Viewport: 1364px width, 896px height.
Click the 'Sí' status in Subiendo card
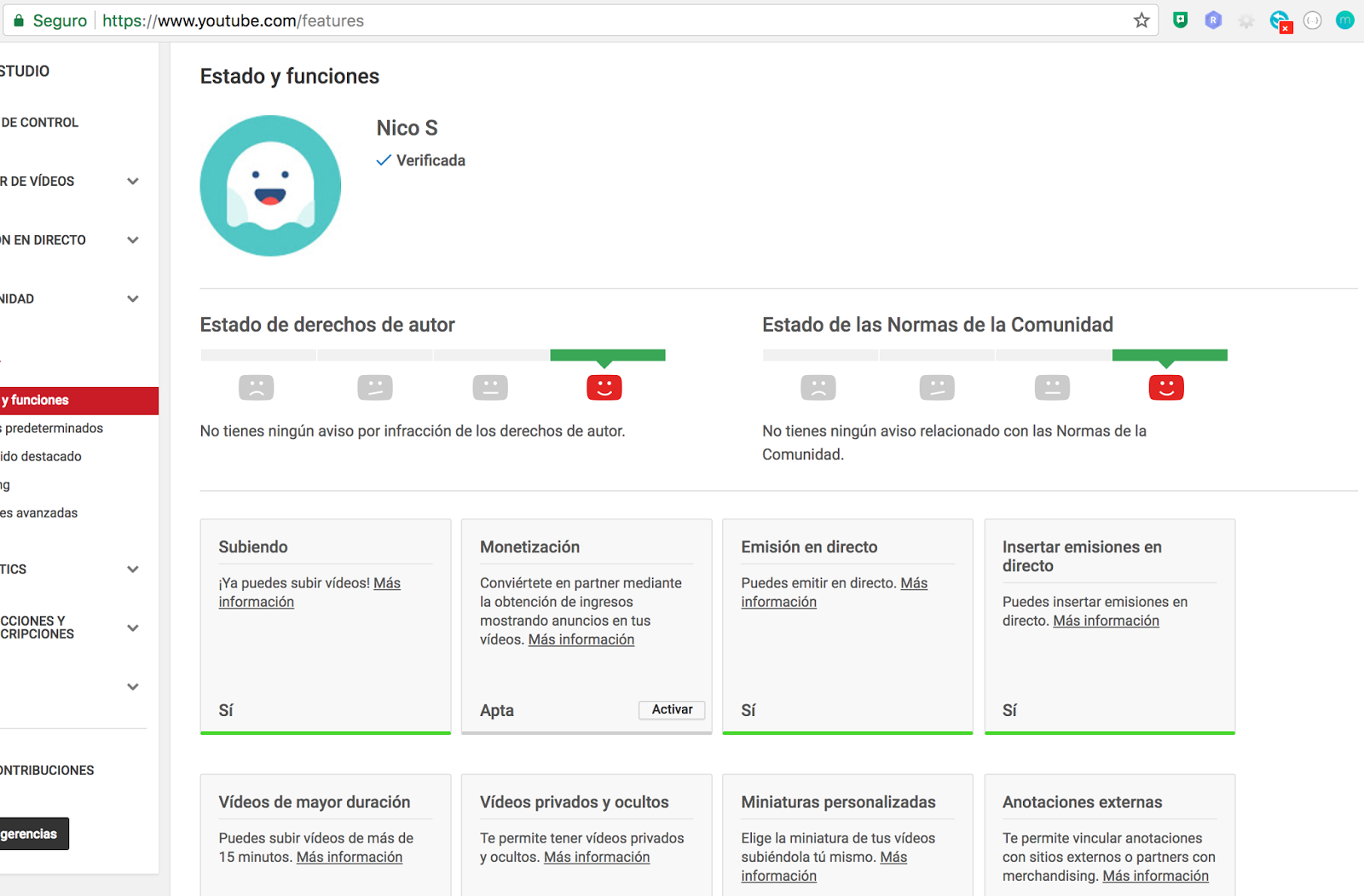tap(226, 710)
